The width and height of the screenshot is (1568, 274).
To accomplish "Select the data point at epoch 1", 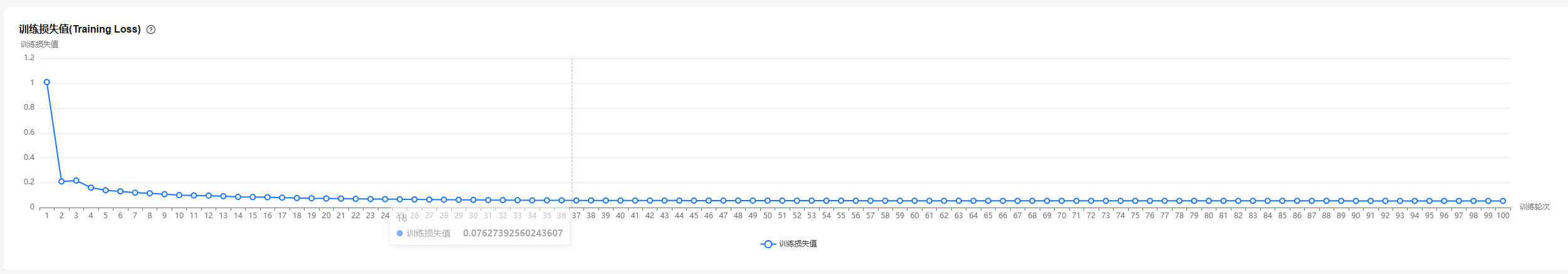I will click(x=47, y=82).
